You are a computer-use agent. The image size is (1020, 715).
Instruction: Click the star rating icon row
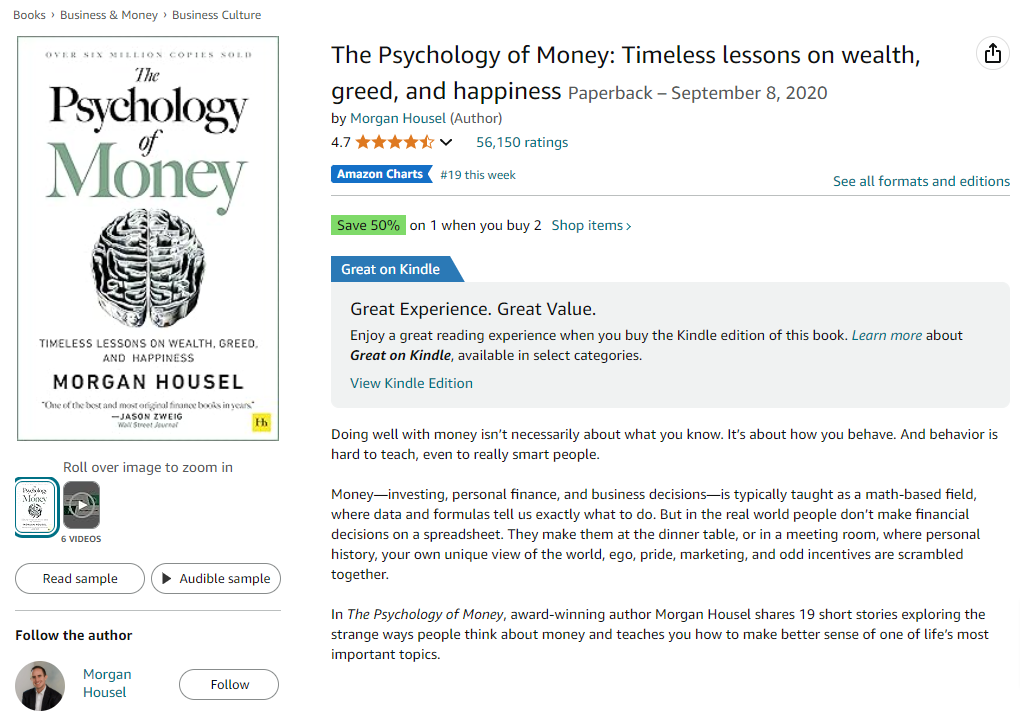click(395, 142)
